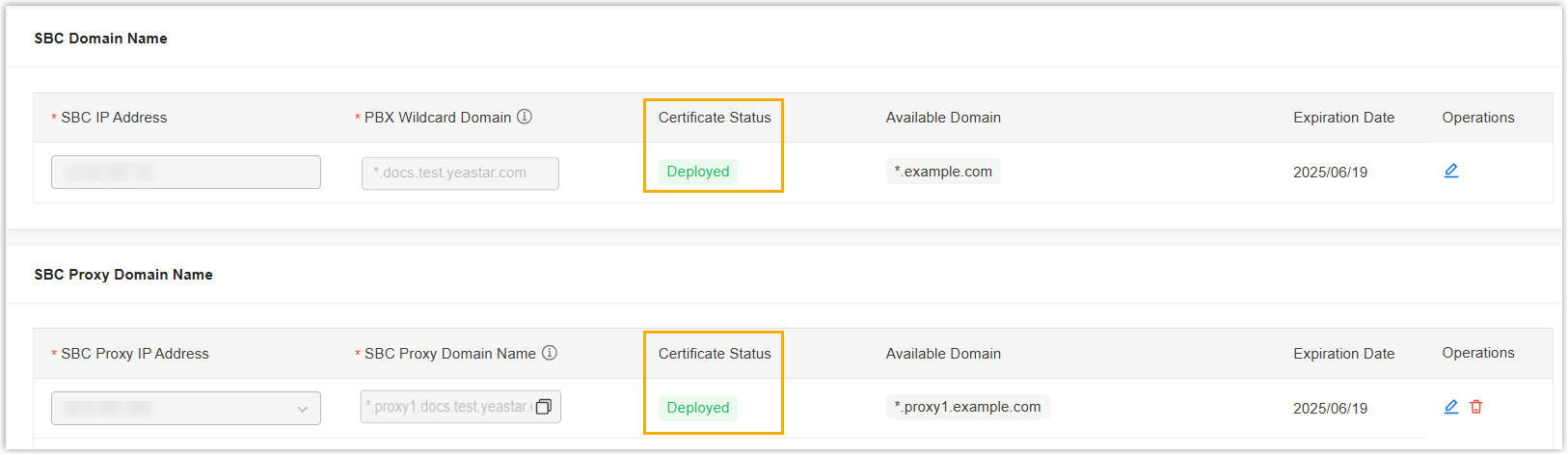Click the Deployed badge in SBC Domain Name table
The image size is (1568, 455).
click(698, 172)
